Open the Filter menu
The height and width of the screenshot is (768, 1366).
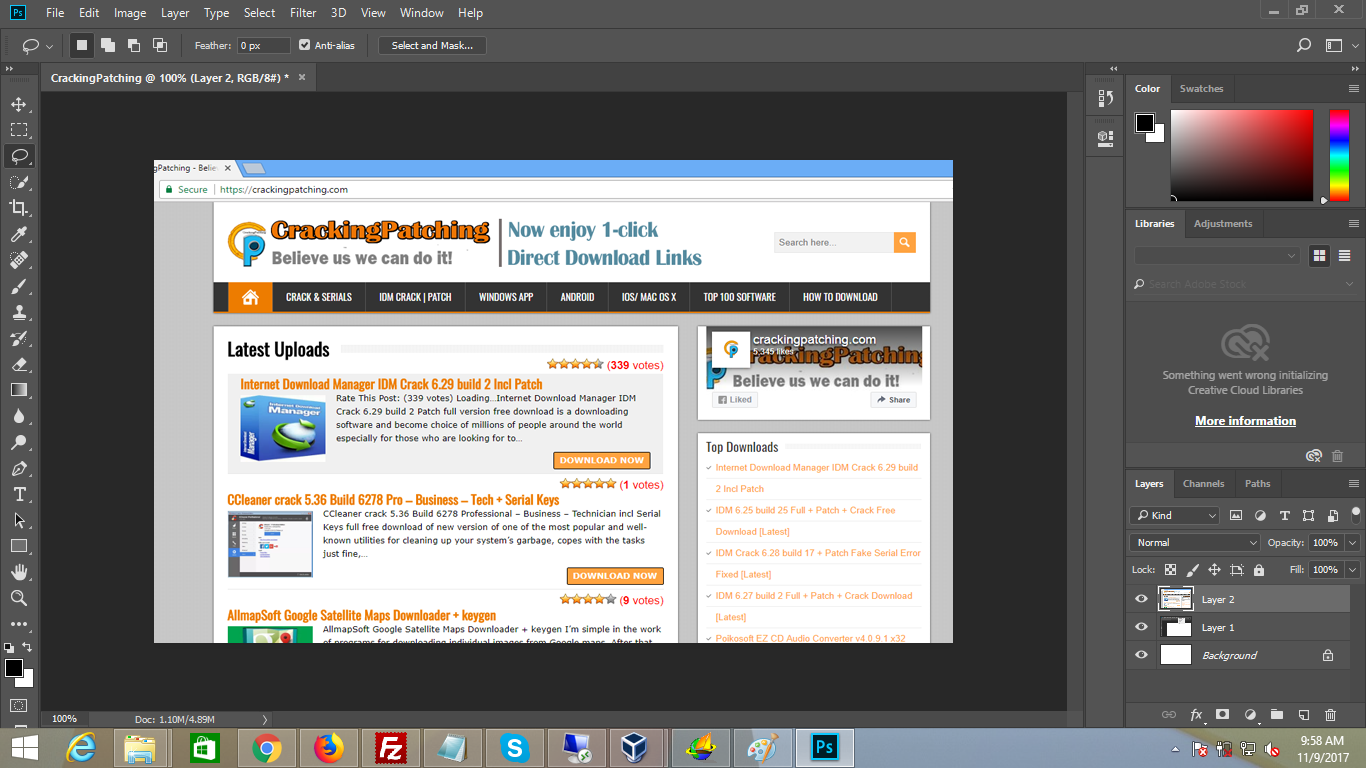(303, 13)
